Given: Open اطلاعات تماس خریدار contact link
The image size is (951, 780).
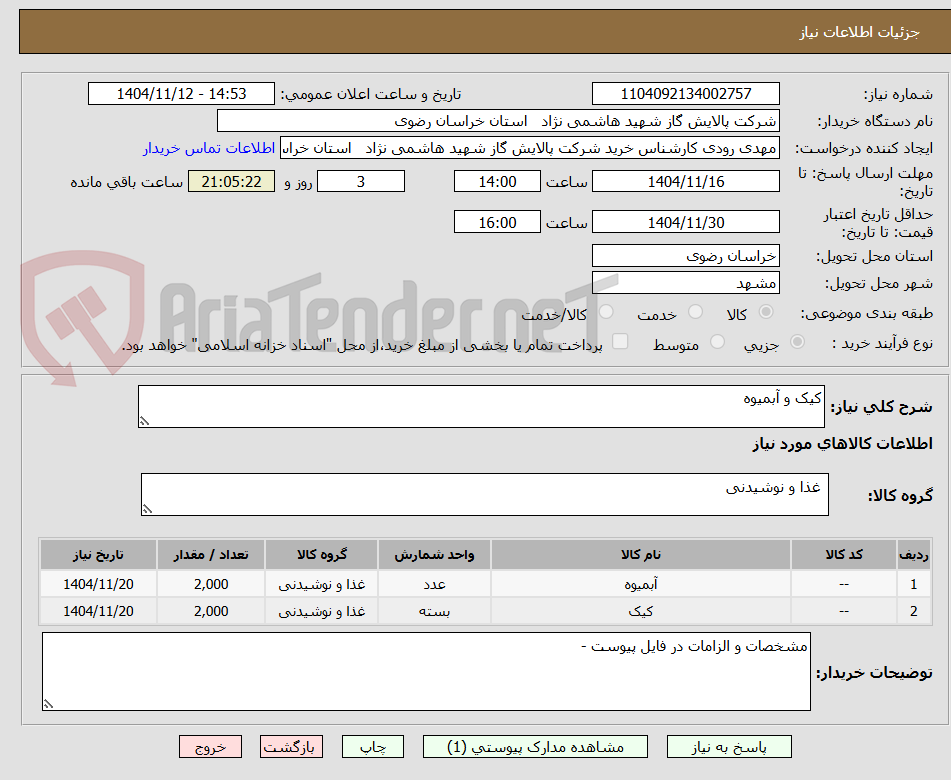Looking at the screenshot, I should tap(209, 148).
